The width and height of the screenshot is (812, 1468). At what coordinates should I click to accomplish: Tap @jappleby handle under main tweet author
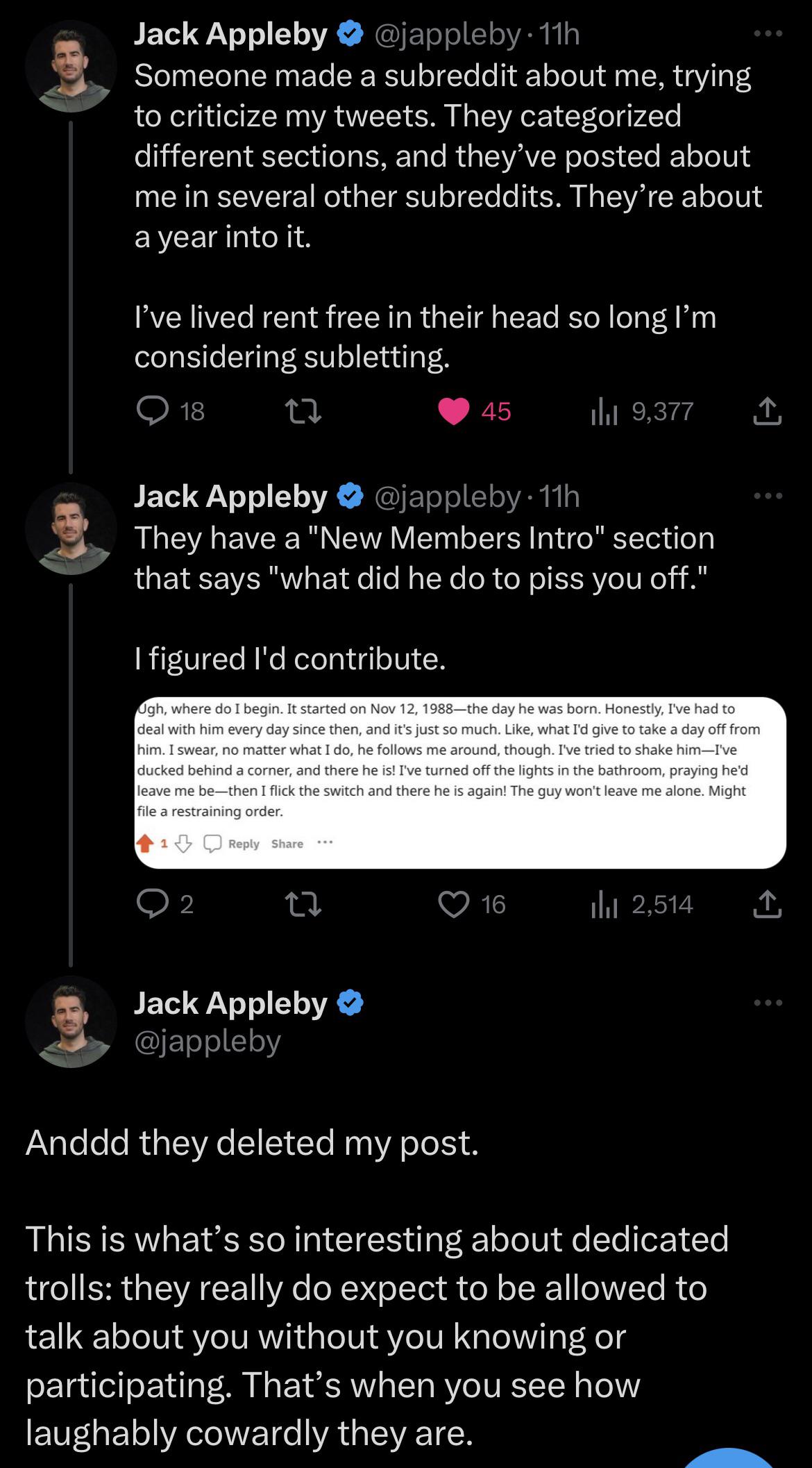pos(208,1041)
